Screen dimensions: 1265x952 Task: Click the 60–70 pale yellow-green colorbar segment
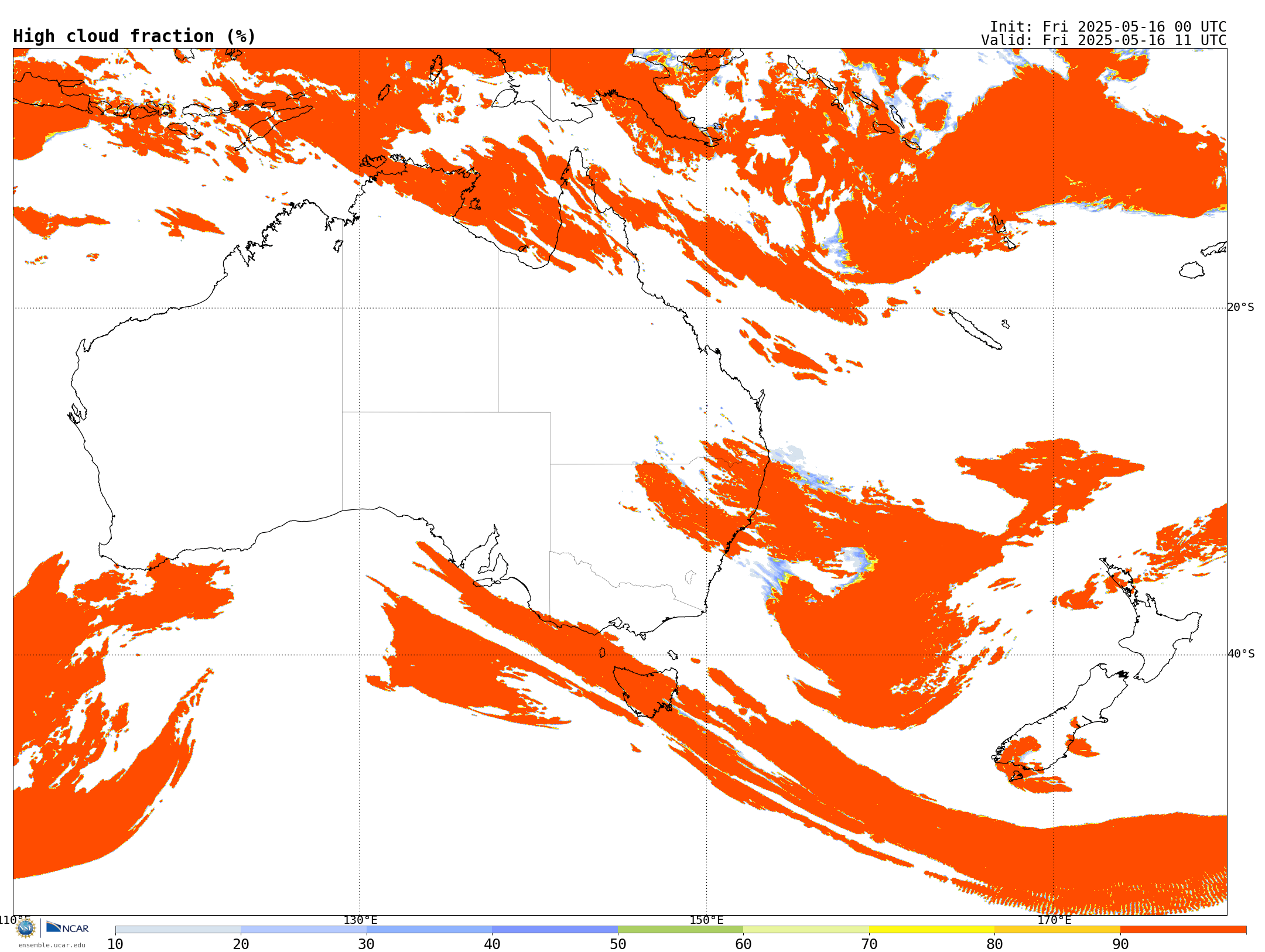806,930
